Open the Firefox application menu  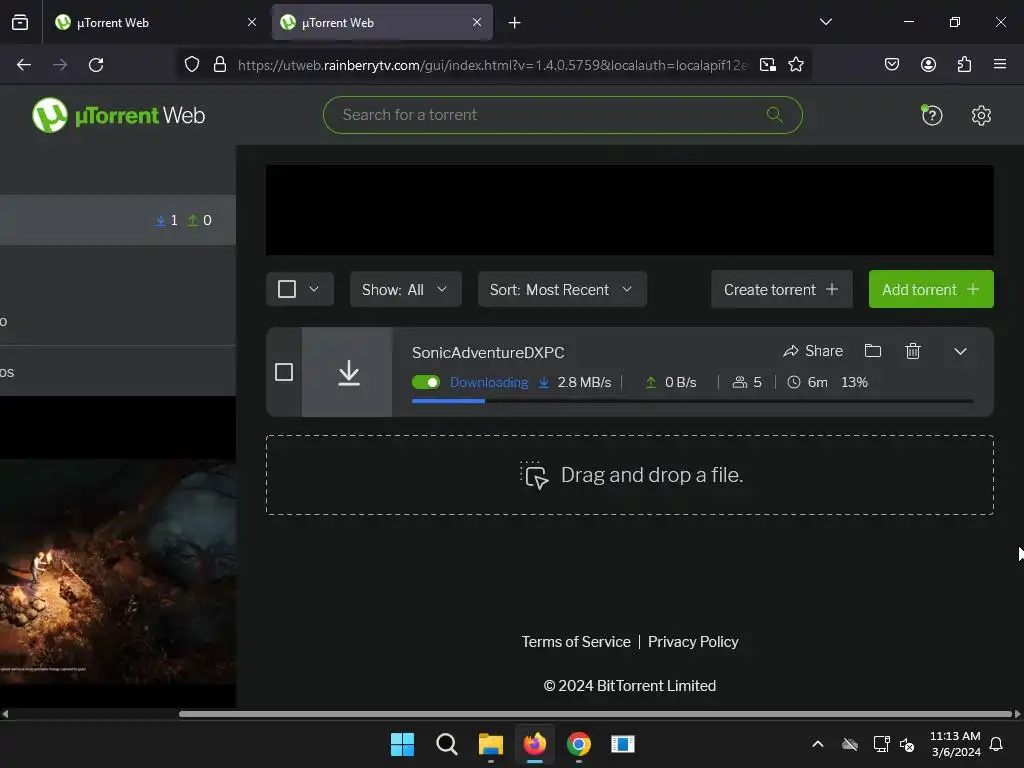point(999,65)
